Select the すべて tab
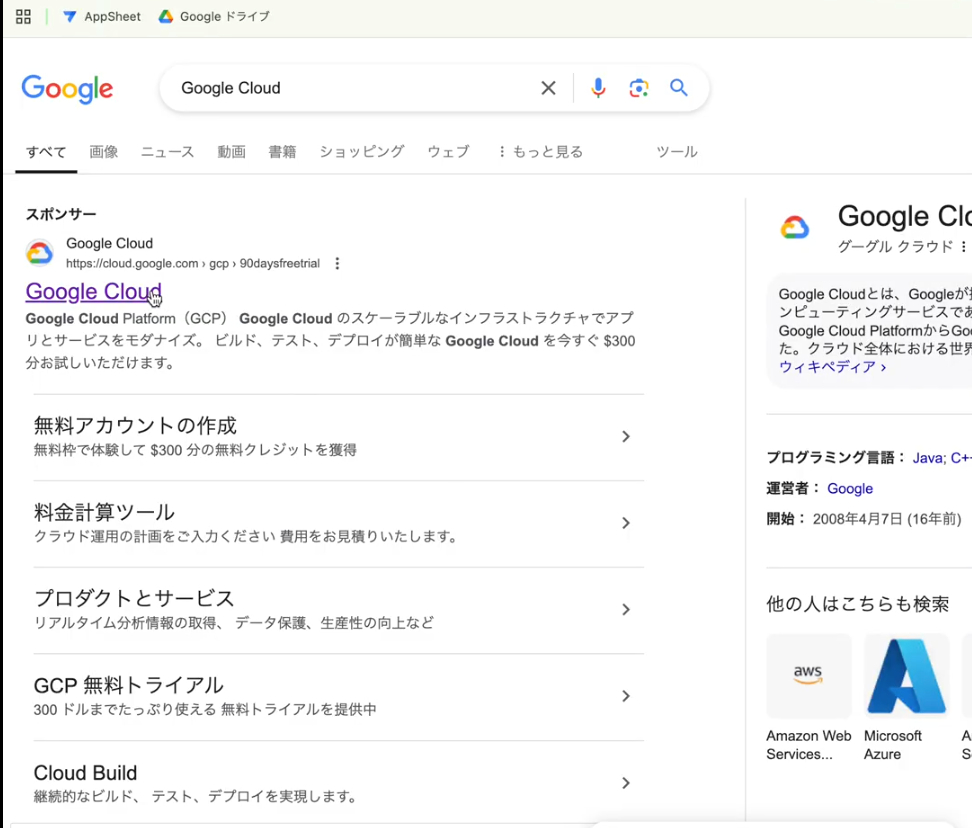The height and width of the screenshot is (828, 972). point(46,152)
